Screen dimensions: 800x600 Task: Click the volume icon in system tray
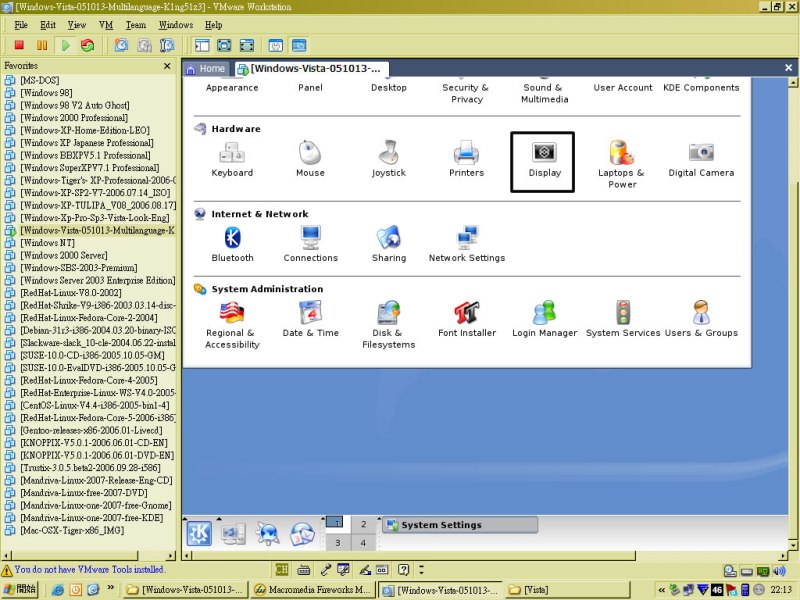pyautogui.click(x=779, y=571)
